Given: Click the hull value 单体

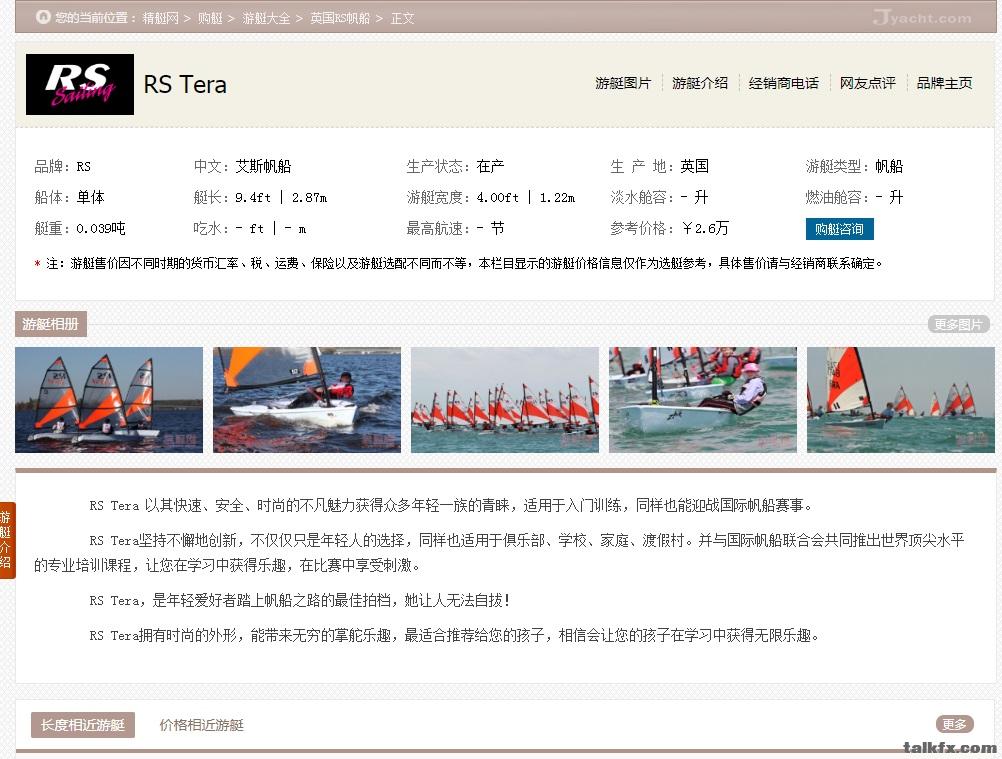Looking at the screenshot, I should [91, 197].
